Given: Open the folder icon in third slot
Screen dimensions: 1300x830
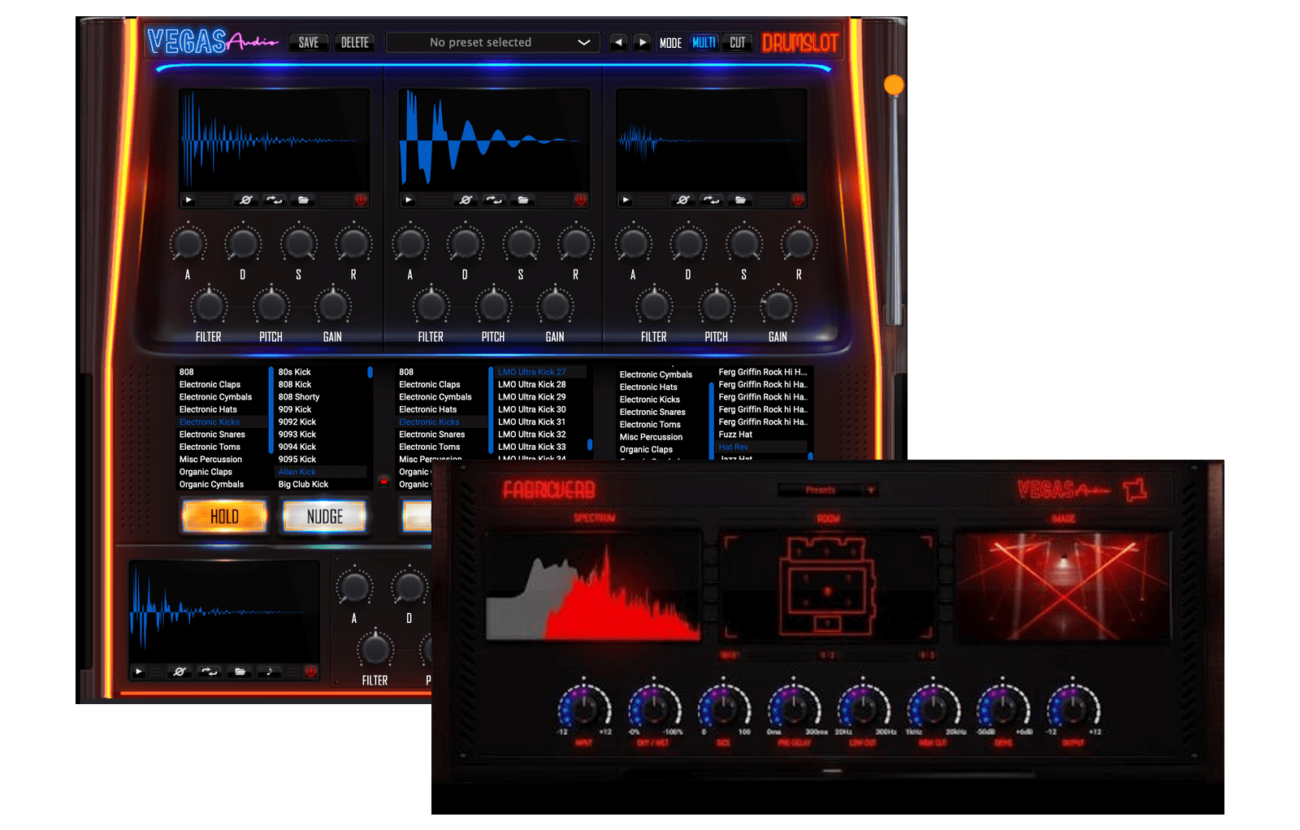Looking at the screenshot, I should (x=740, y=200).
